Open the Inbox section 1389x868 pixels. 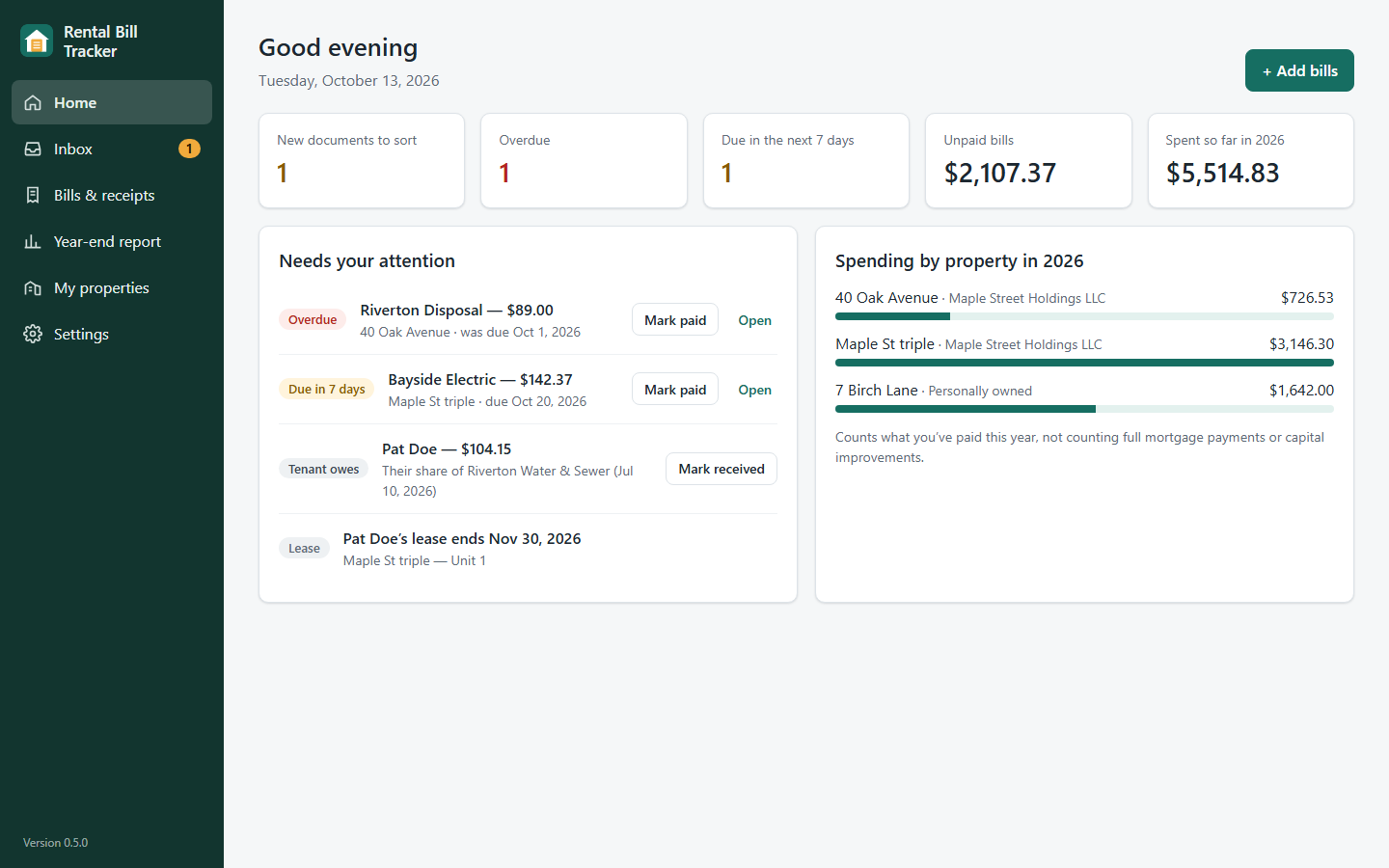(112, 149)
